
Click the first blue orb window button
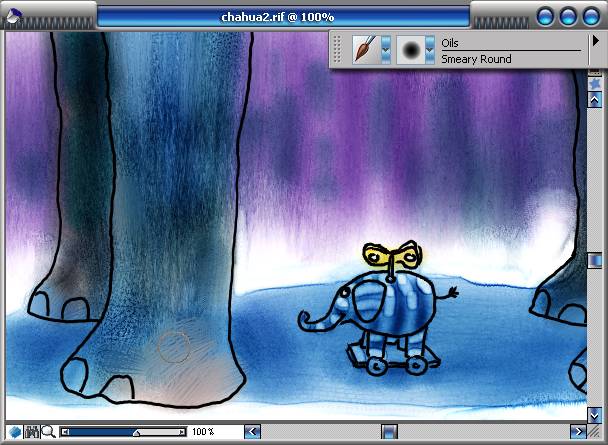[x=545, y=17]
